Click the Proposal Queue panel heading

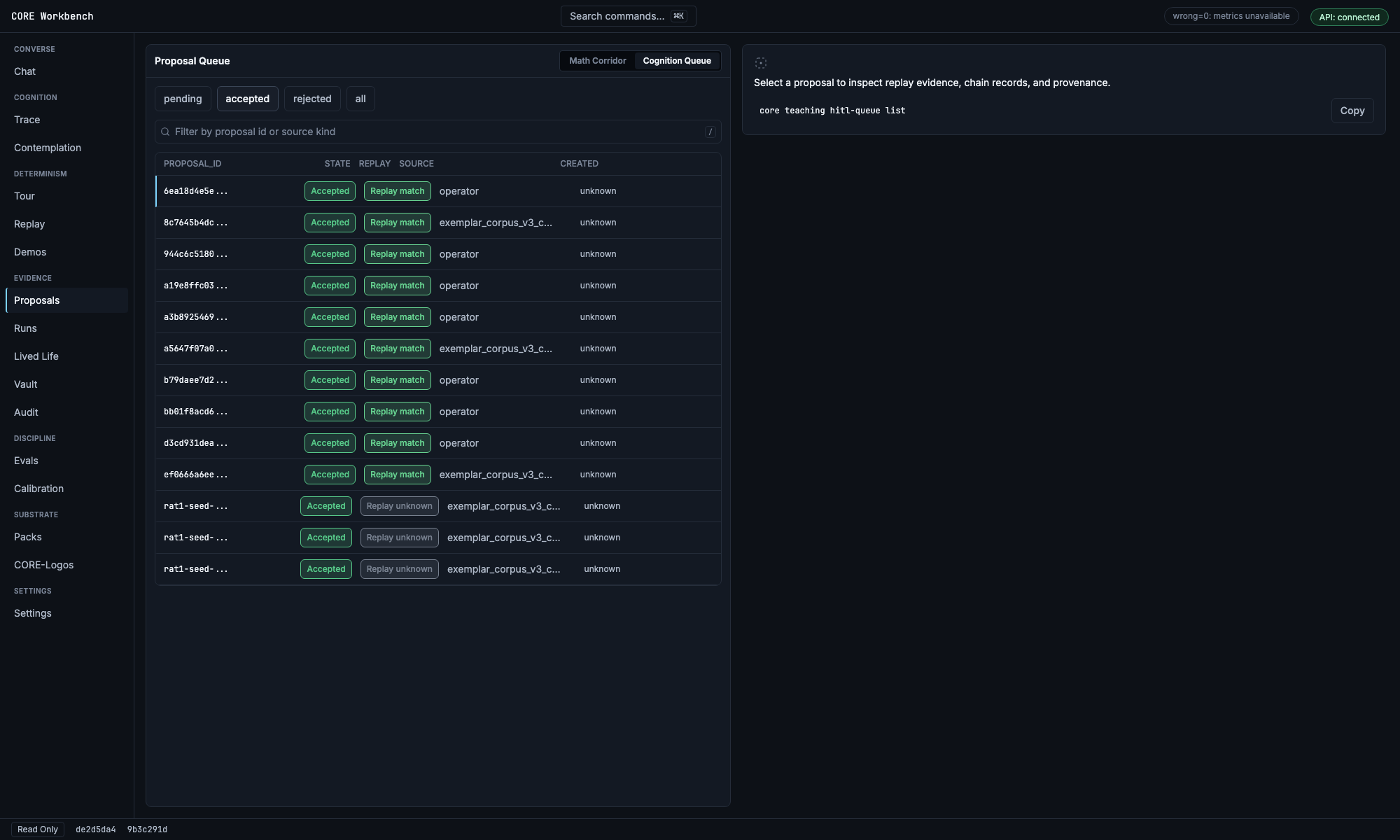(x=192, y=61)
